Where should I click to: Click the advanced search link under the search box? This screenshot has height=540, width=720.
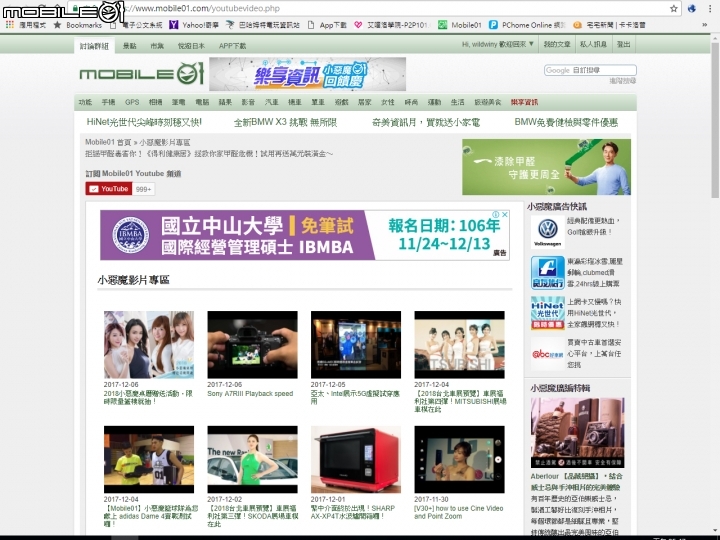[623, 81]
